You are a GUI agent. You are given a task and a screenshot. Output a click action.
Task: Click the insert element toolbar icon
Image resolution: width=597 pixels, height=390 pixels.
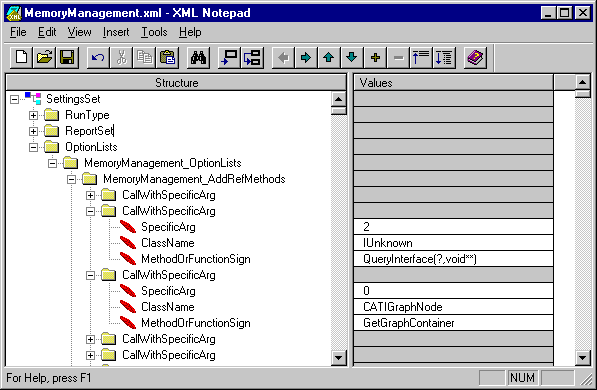230,58
